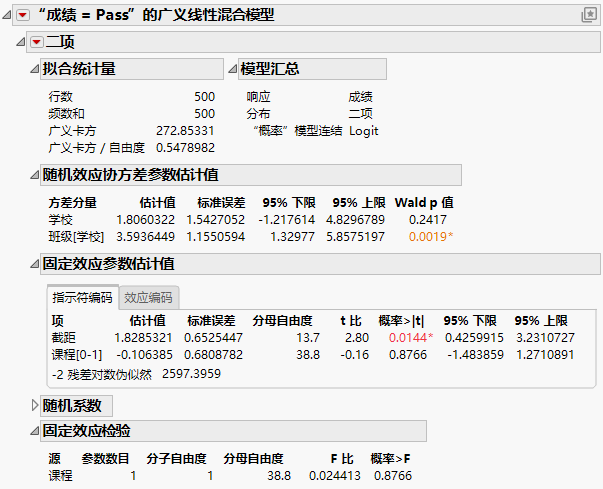Viewport: 603px width, 489px height.
Task: Collapse the 随机效应协方差参数估计值 section
Action: [x=35, y=175]
